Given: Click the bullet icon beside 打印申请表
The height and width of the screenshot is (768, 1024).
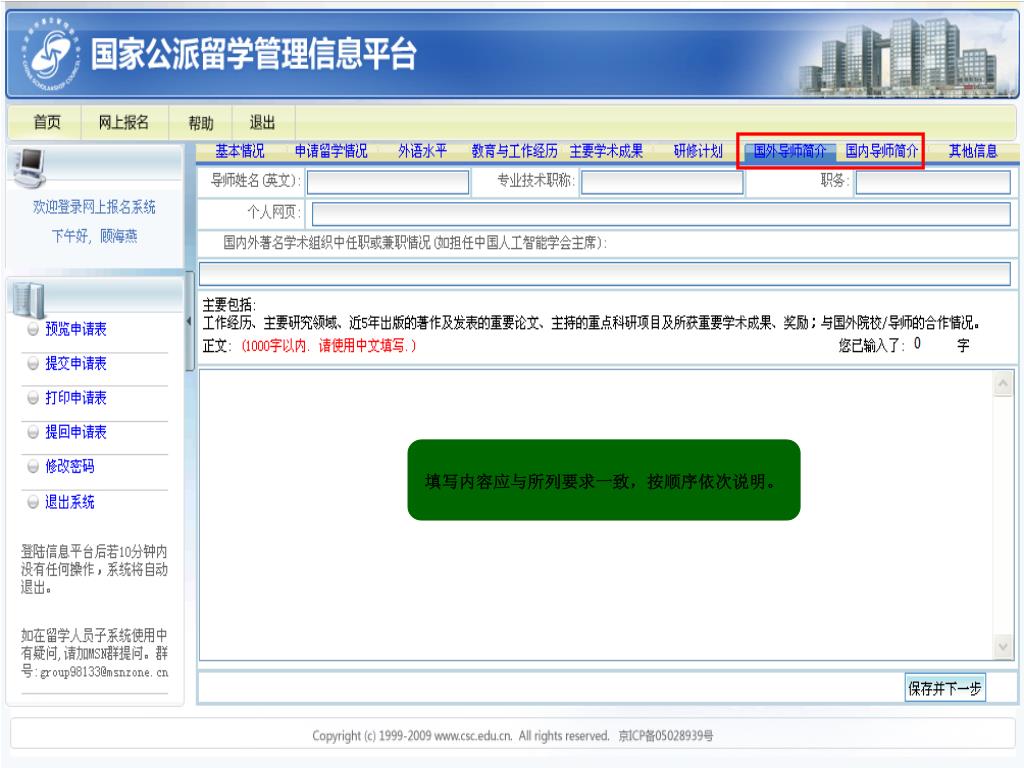Looking at the screenshot, I should pos(33,398).
